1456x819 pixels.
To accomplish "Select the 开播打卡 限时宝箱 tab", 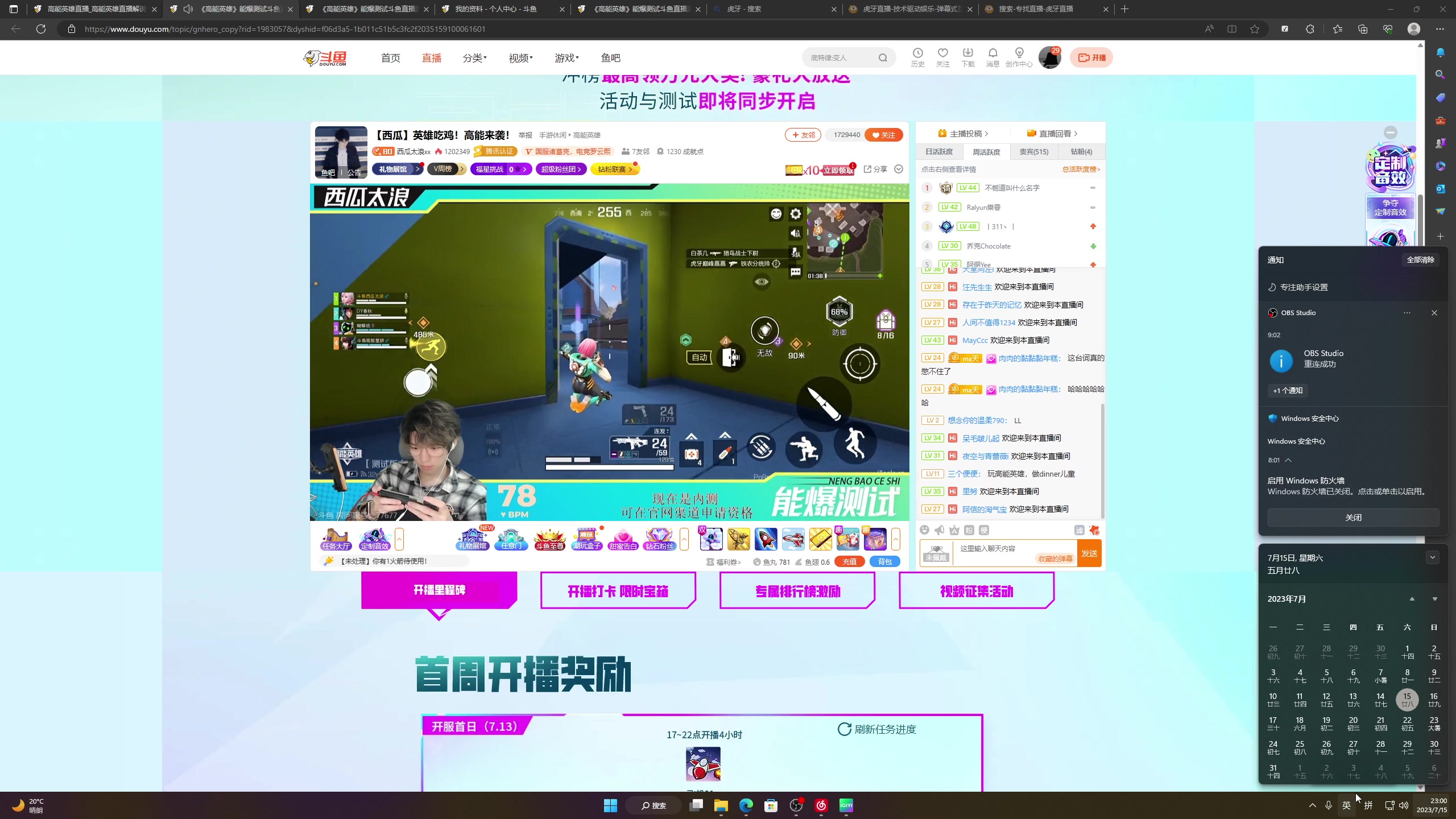I will click(x=618, y=591).
